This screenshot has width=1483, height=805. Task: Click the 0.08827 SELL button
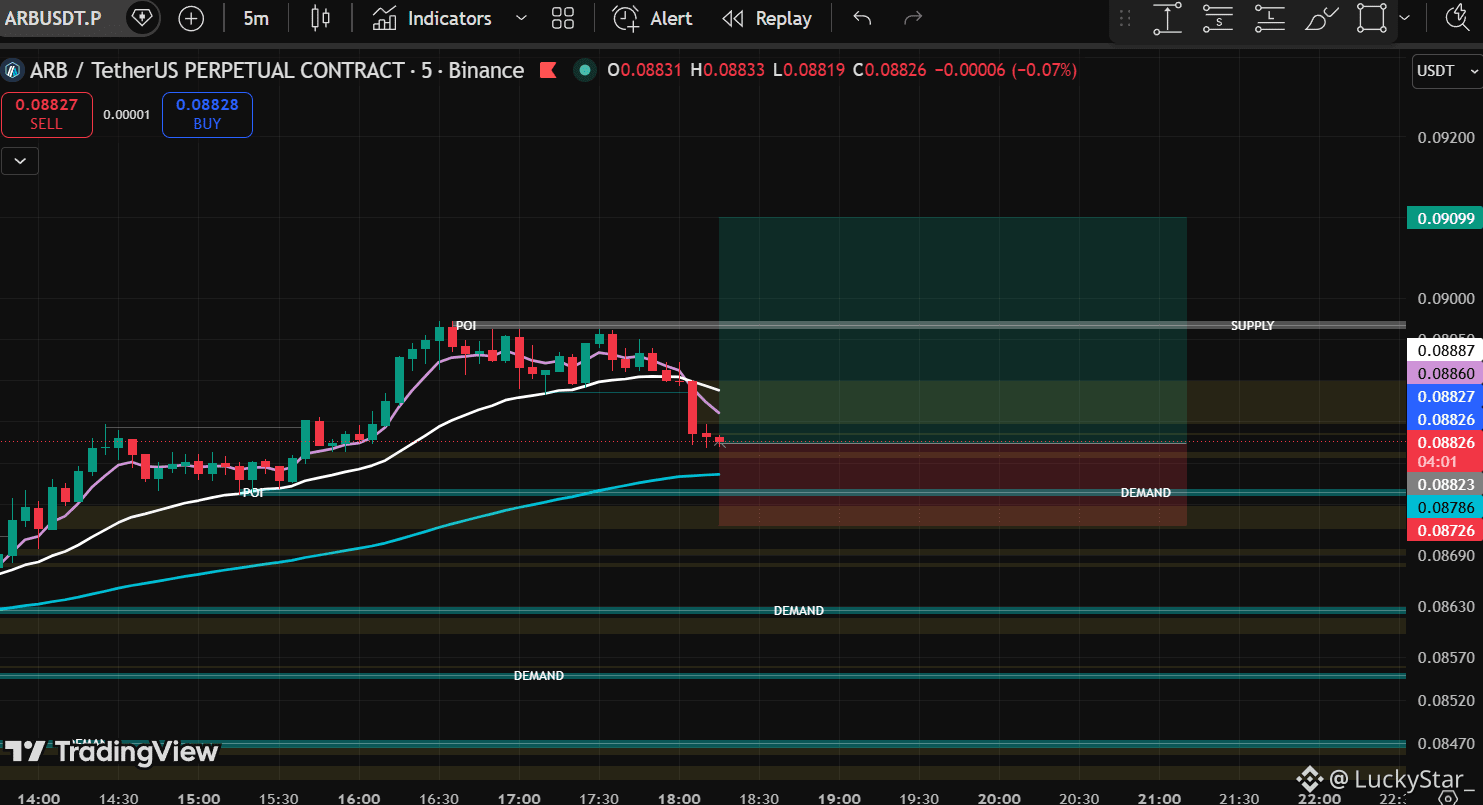(46, 114)
